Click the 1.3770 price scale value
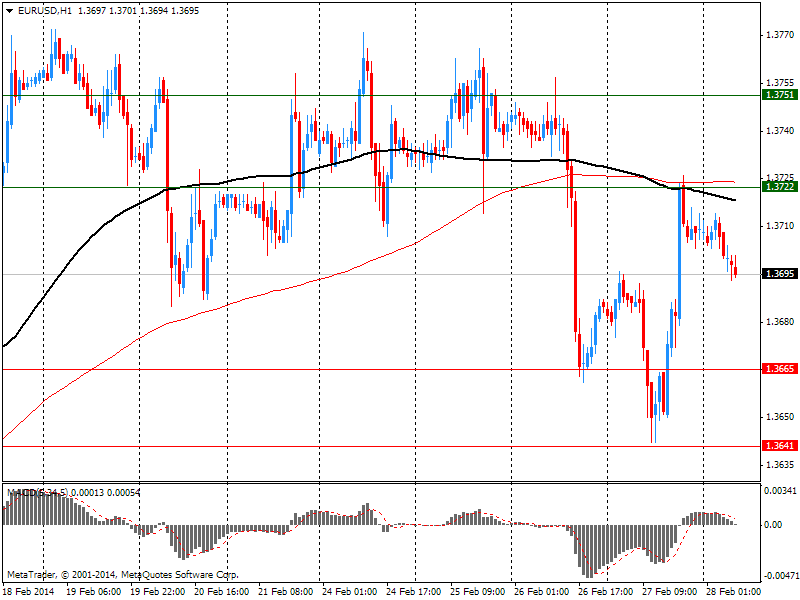Screen dimensions: 800x600 click(780, 35)
